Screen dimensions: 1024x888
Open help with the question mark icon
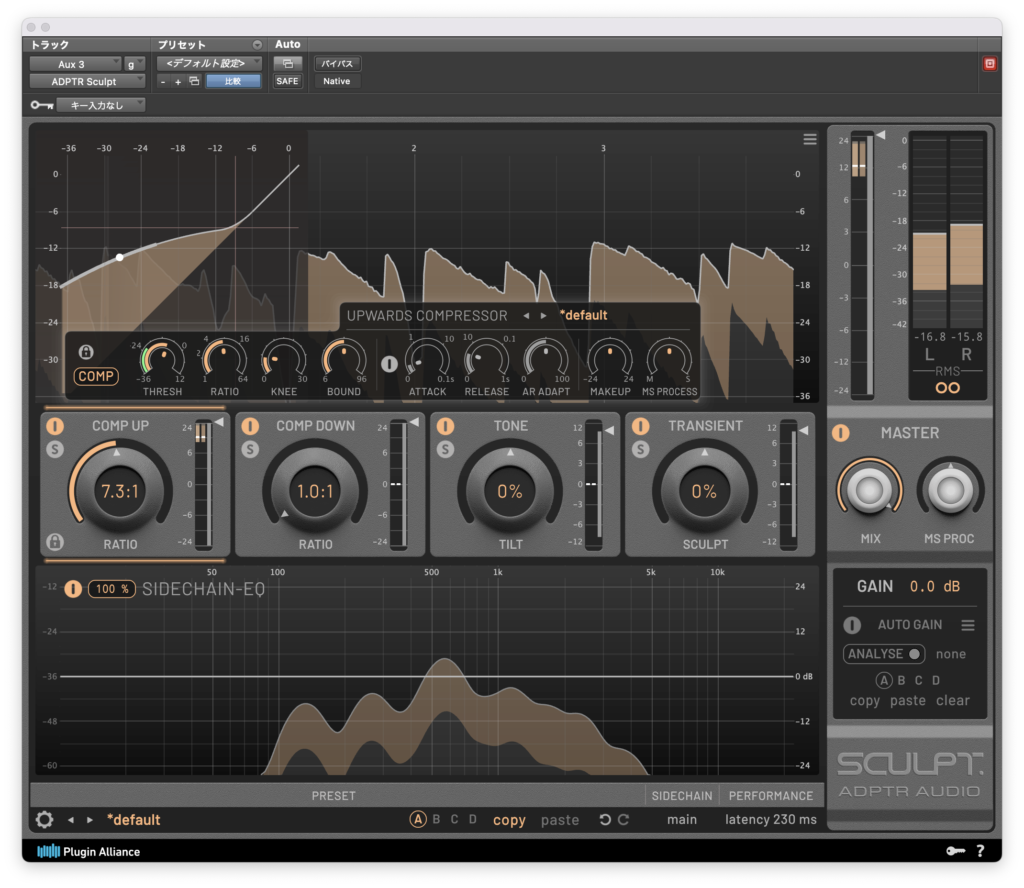(980, 851)
